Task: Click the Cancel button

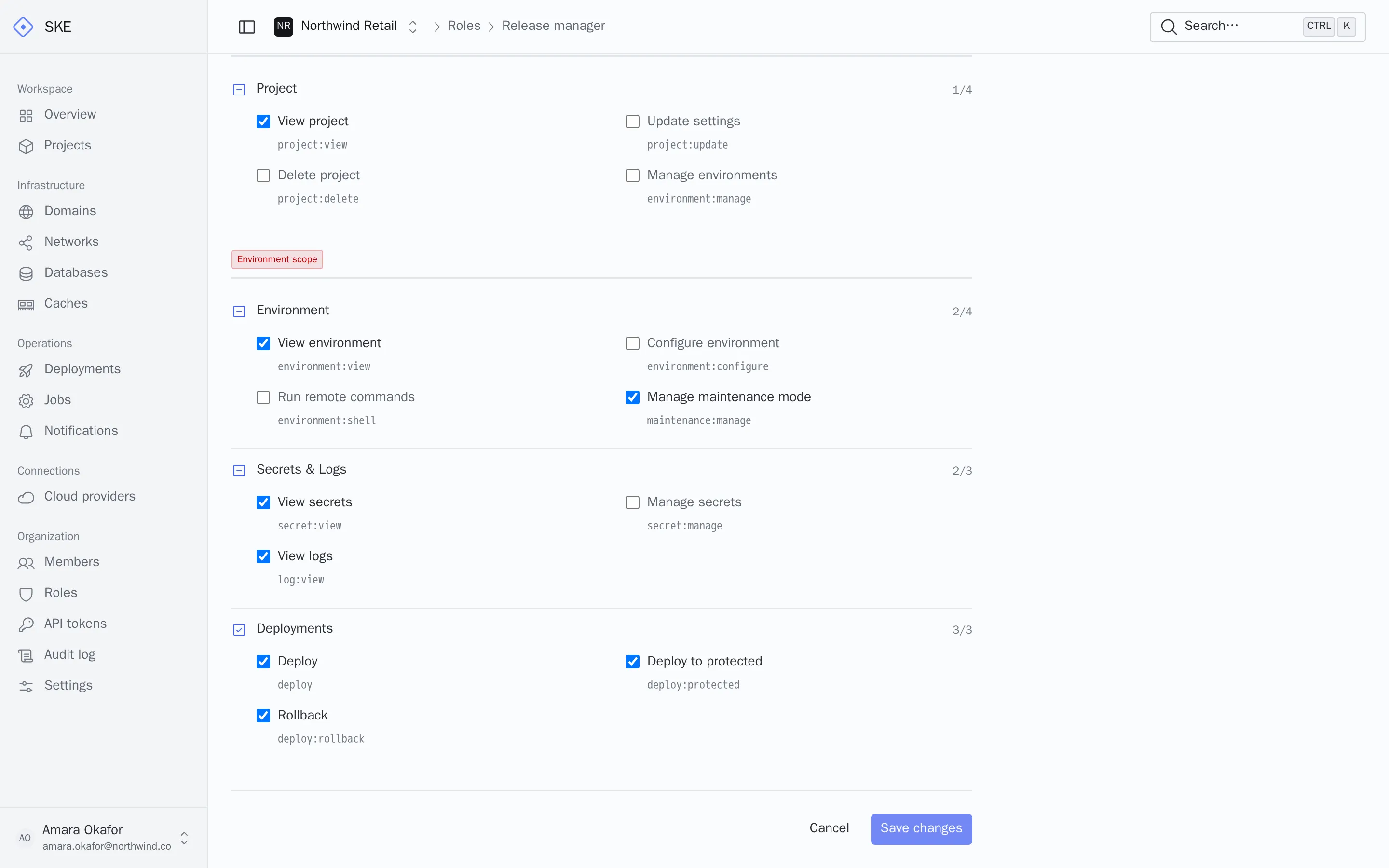Action: (829, 828)
